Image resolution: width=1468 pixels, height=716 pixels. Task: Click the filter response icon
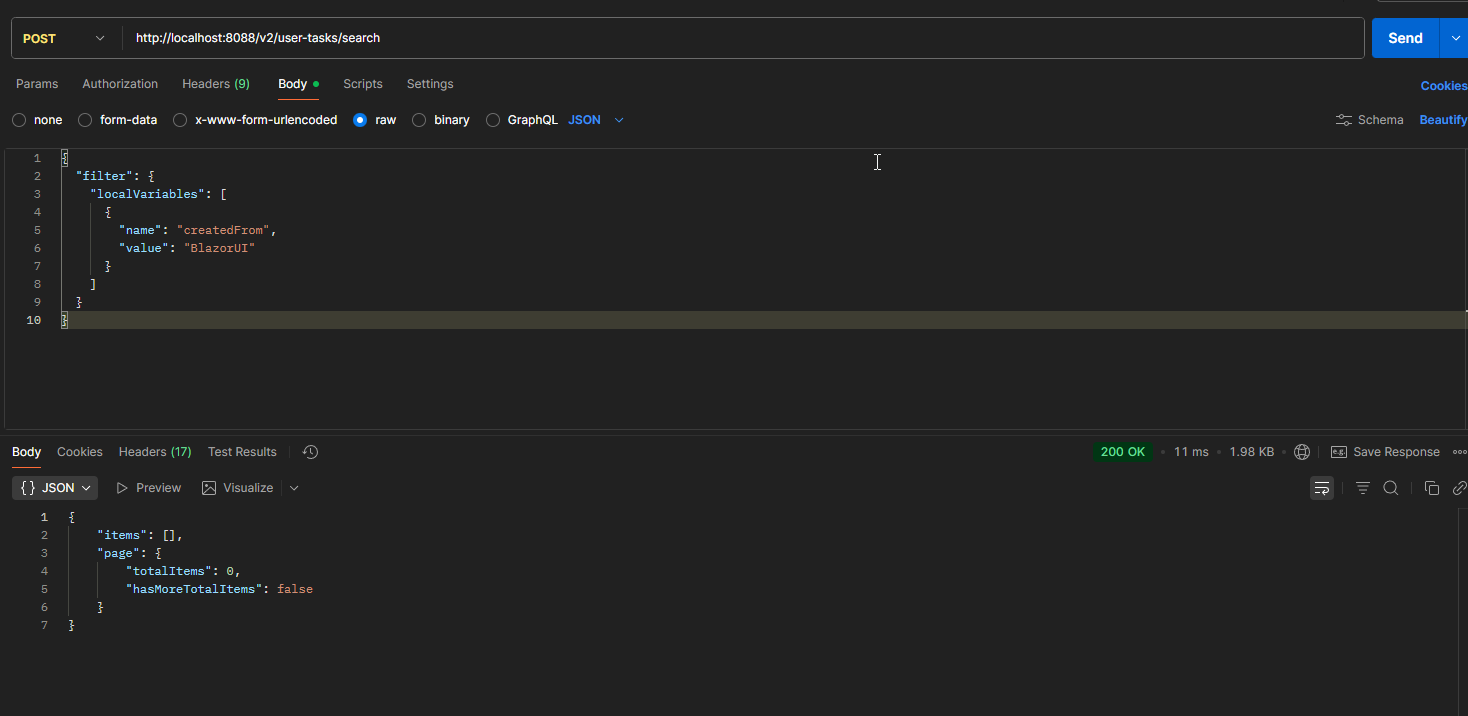coord(1362,488)
